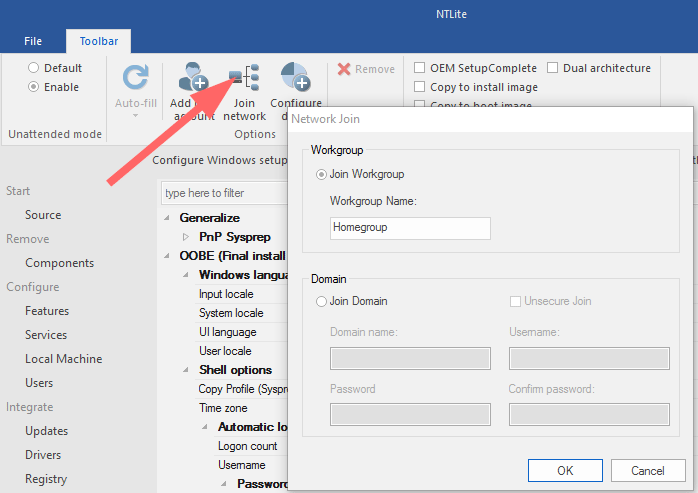Collapse the Generalize tree node
Viewport: 698px width, 493px height.
(167, 218)
